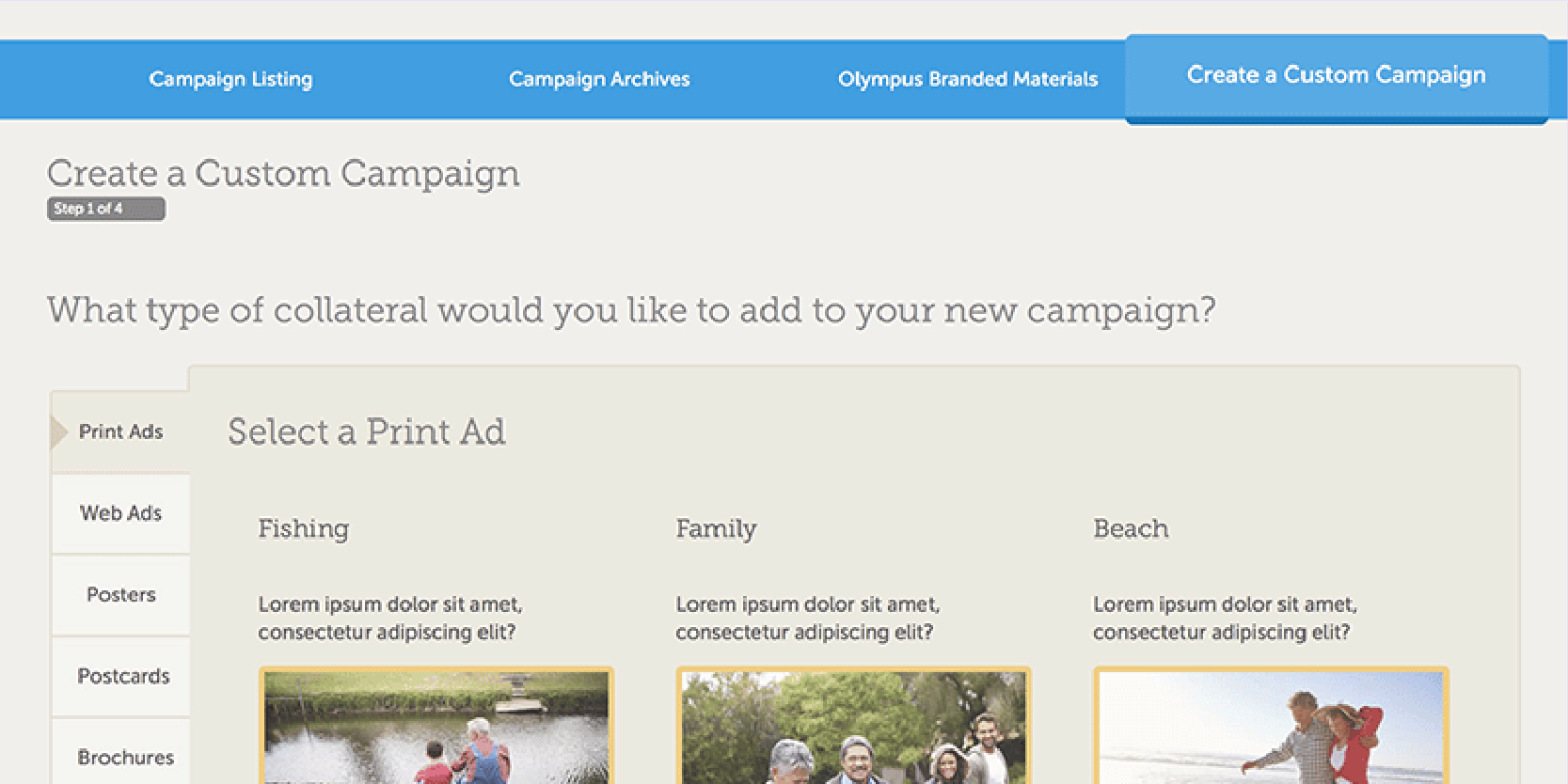The image size is (1568, 784).
Task: Select the Create a Custom Campaign tab
Action: click(x=1336, y=75)
